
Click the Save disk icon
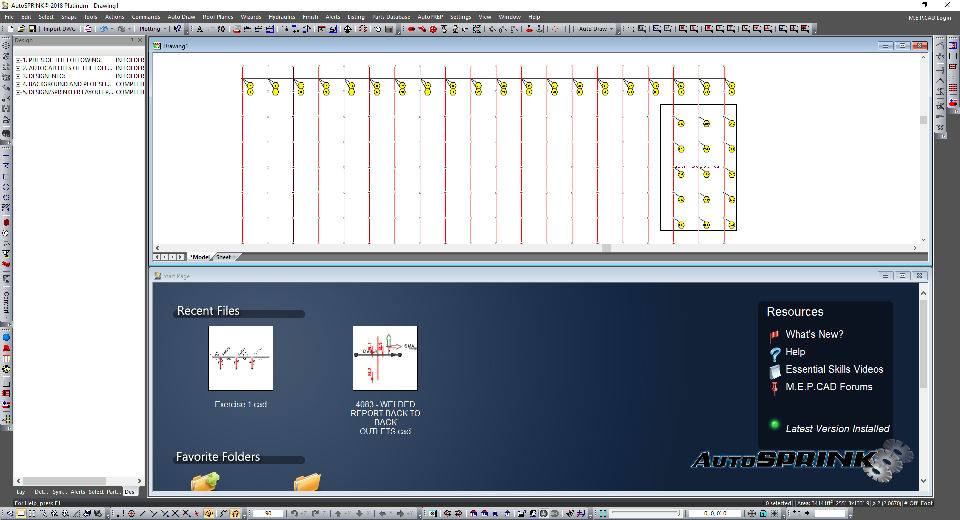click(32, 29)
